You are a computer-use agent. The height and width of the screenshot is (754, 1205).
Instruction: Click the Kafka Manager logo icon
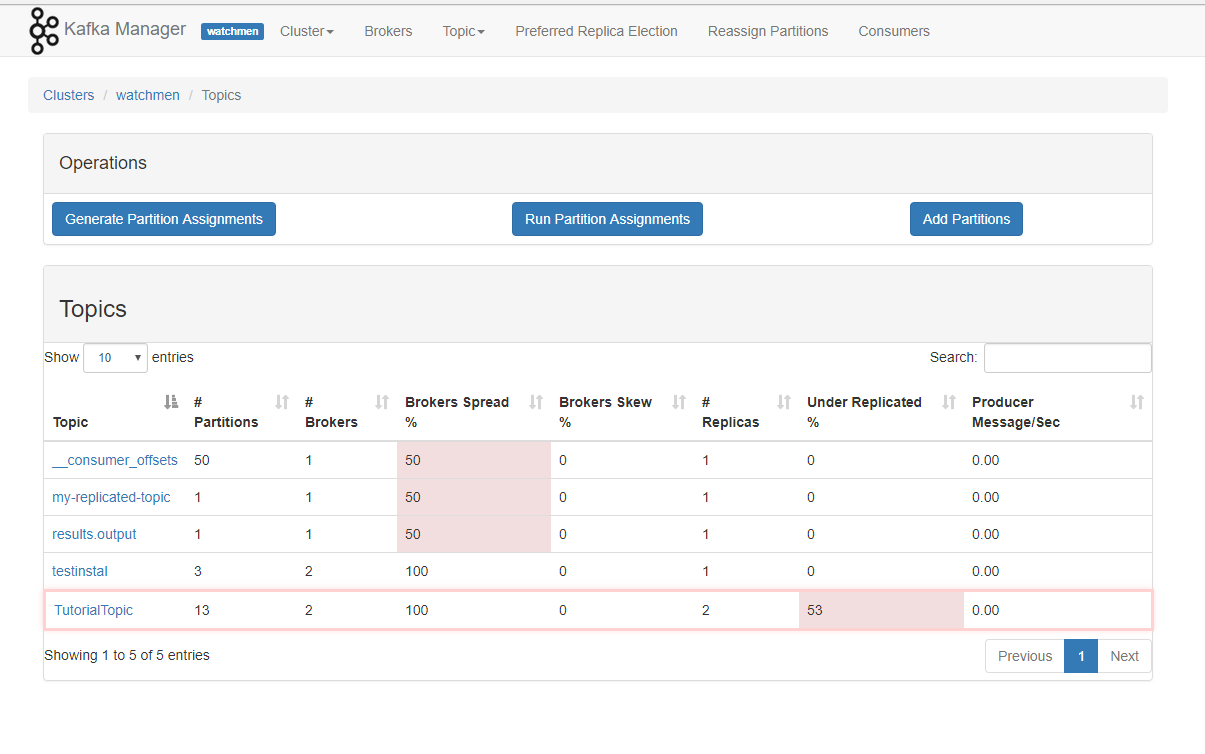coord(44,30)
